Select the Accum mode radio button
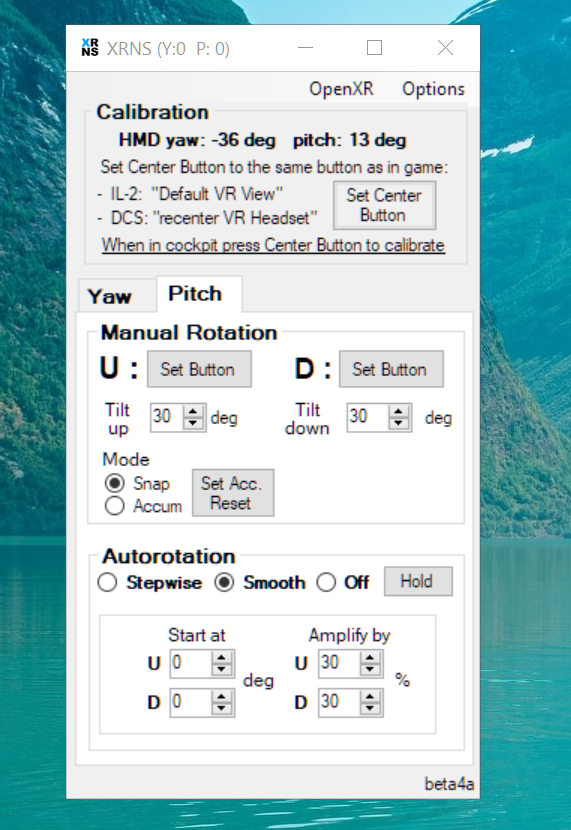Image resolution: width=571 pixels, height=830 pixels. [x=115, y=506]
